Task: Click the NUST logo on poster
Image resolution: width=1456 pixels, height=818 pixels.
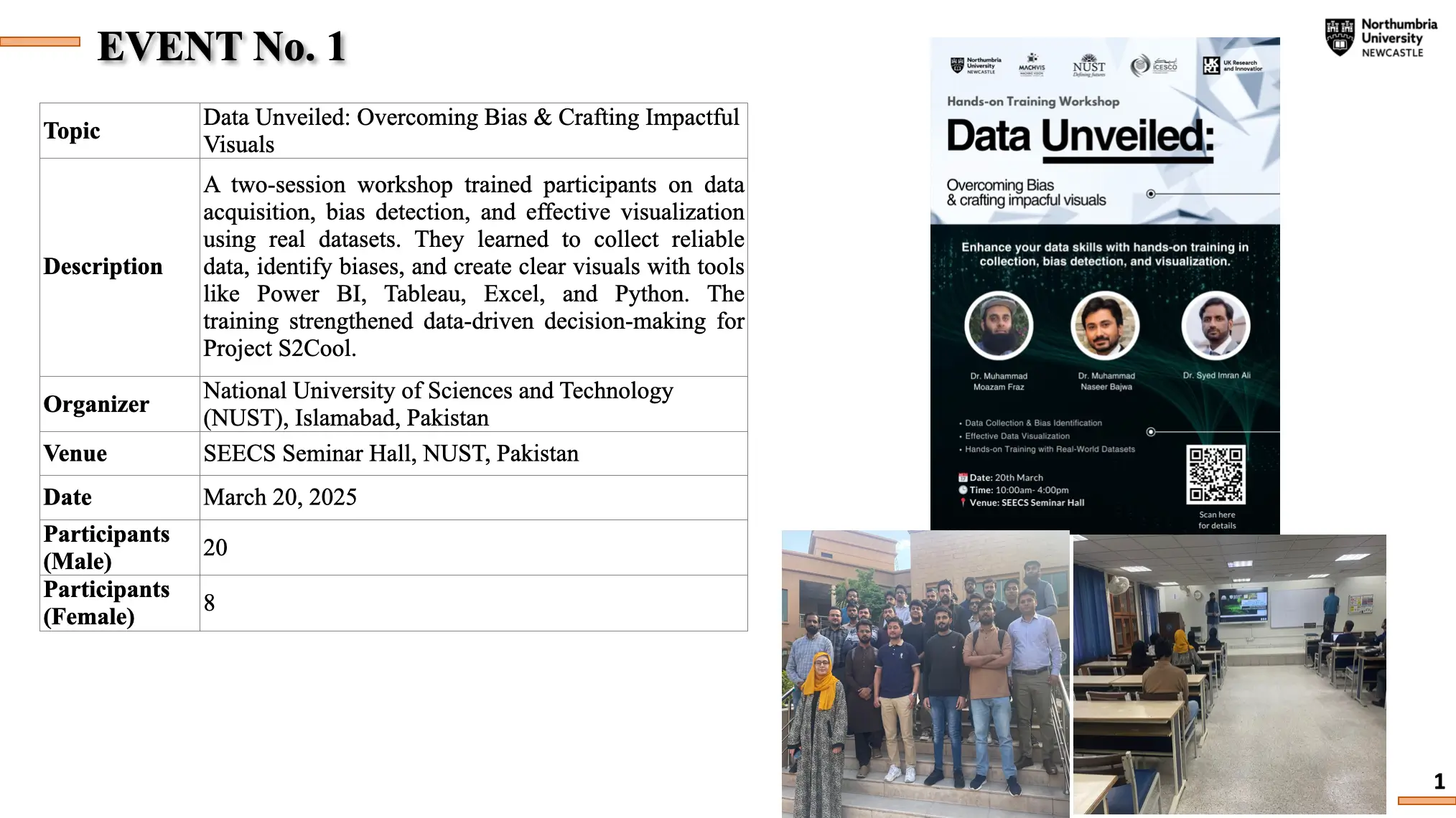Action: [1088, 65]
